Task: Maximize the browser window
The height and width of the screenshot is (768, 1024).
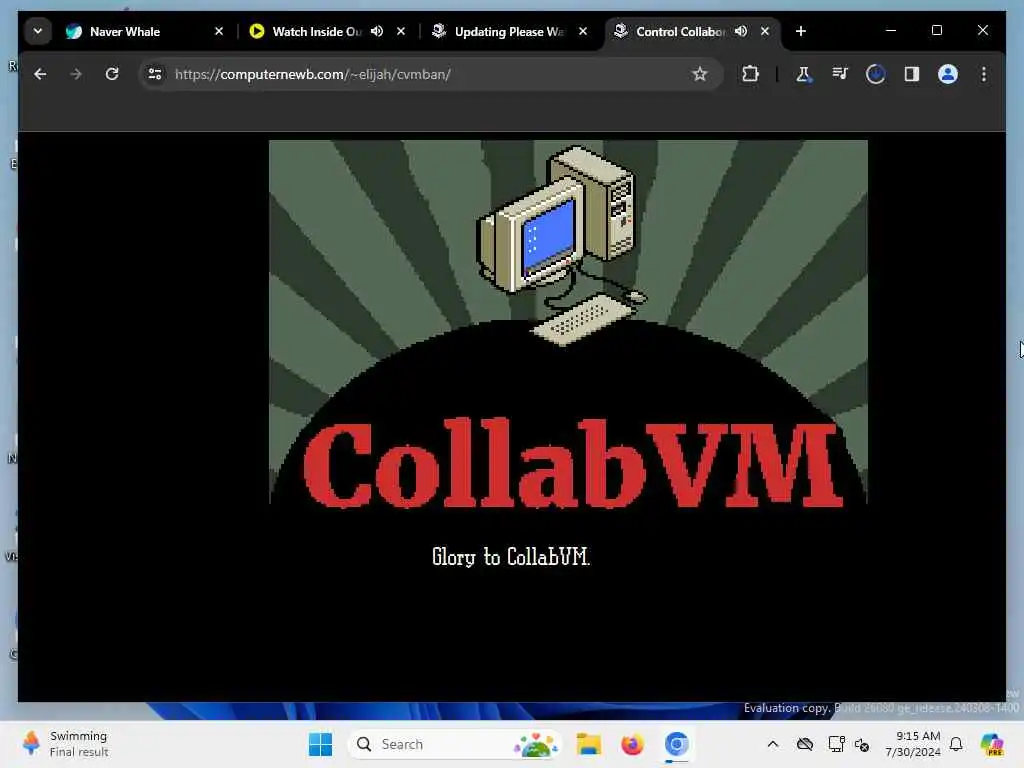Action: click(x=936, y=31)
